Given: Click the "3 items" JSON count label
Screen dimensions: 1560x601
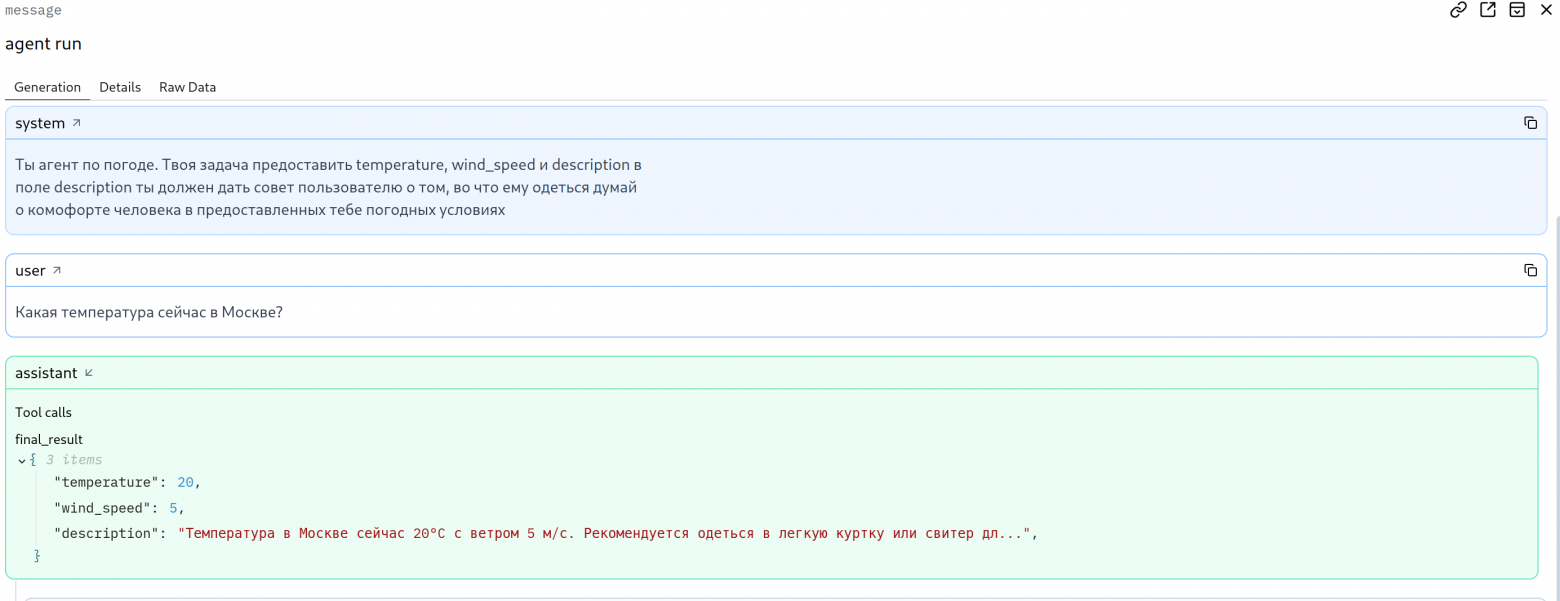Looking at the screenshot, I should [74, 460].
